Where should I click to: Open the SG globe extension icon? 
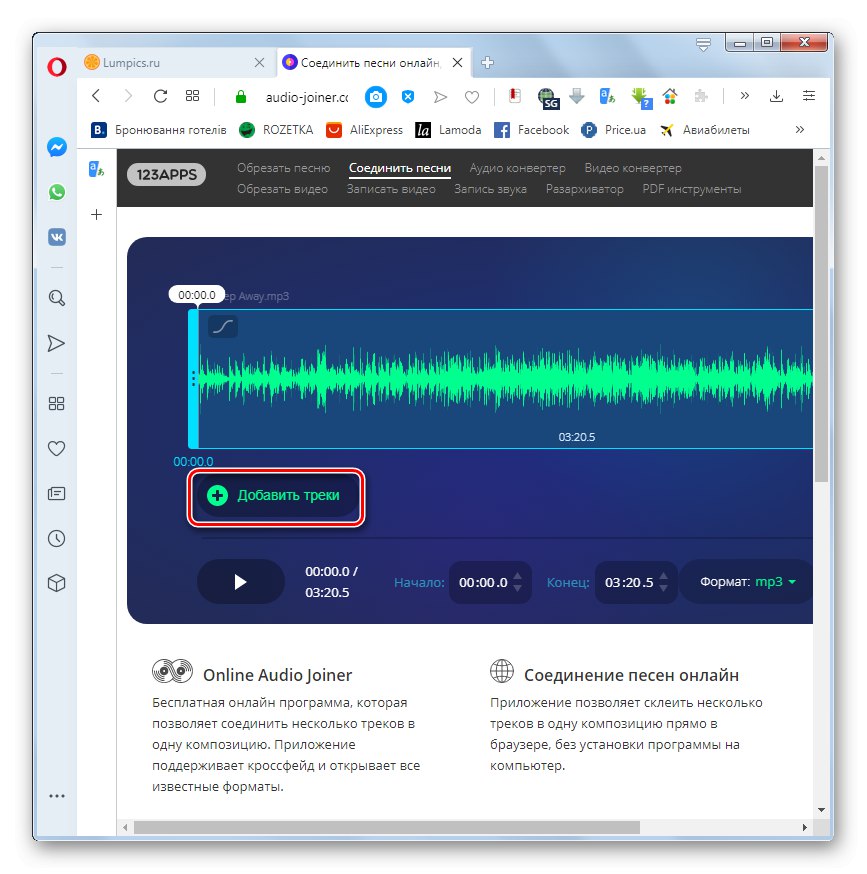(x=548, y=98)
